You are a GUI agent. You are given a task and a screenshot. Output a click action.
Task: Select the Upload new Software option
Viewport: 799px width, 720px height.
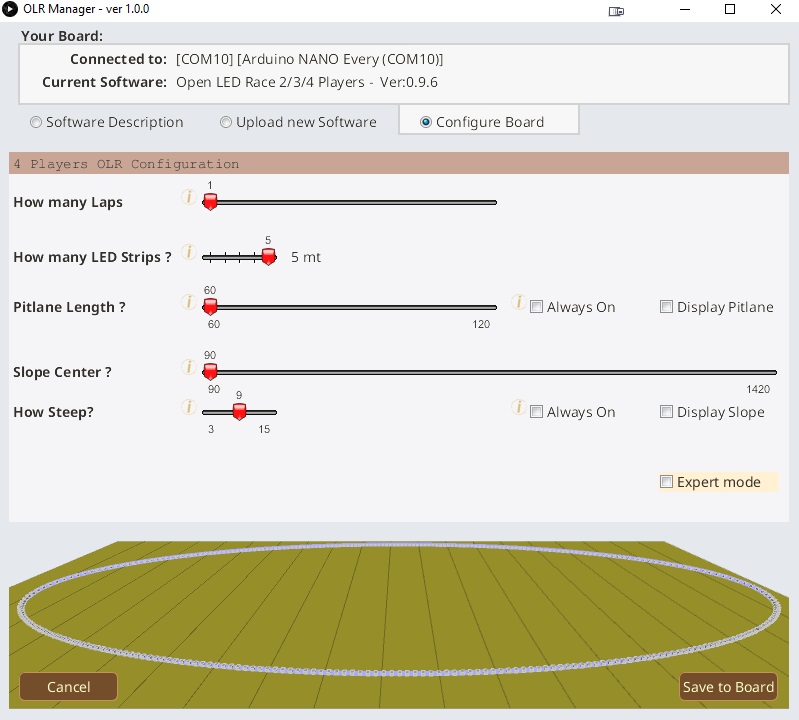click(x=225, y=122)
